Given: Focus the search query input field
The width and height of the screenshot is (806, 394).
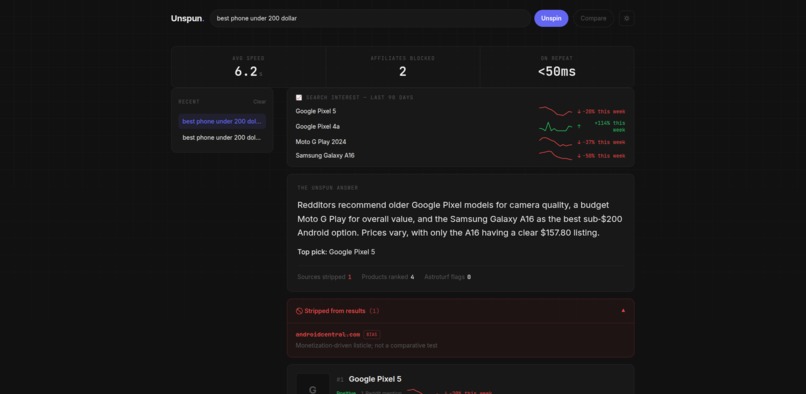Looking at the screenshot, I should (370, 19).
